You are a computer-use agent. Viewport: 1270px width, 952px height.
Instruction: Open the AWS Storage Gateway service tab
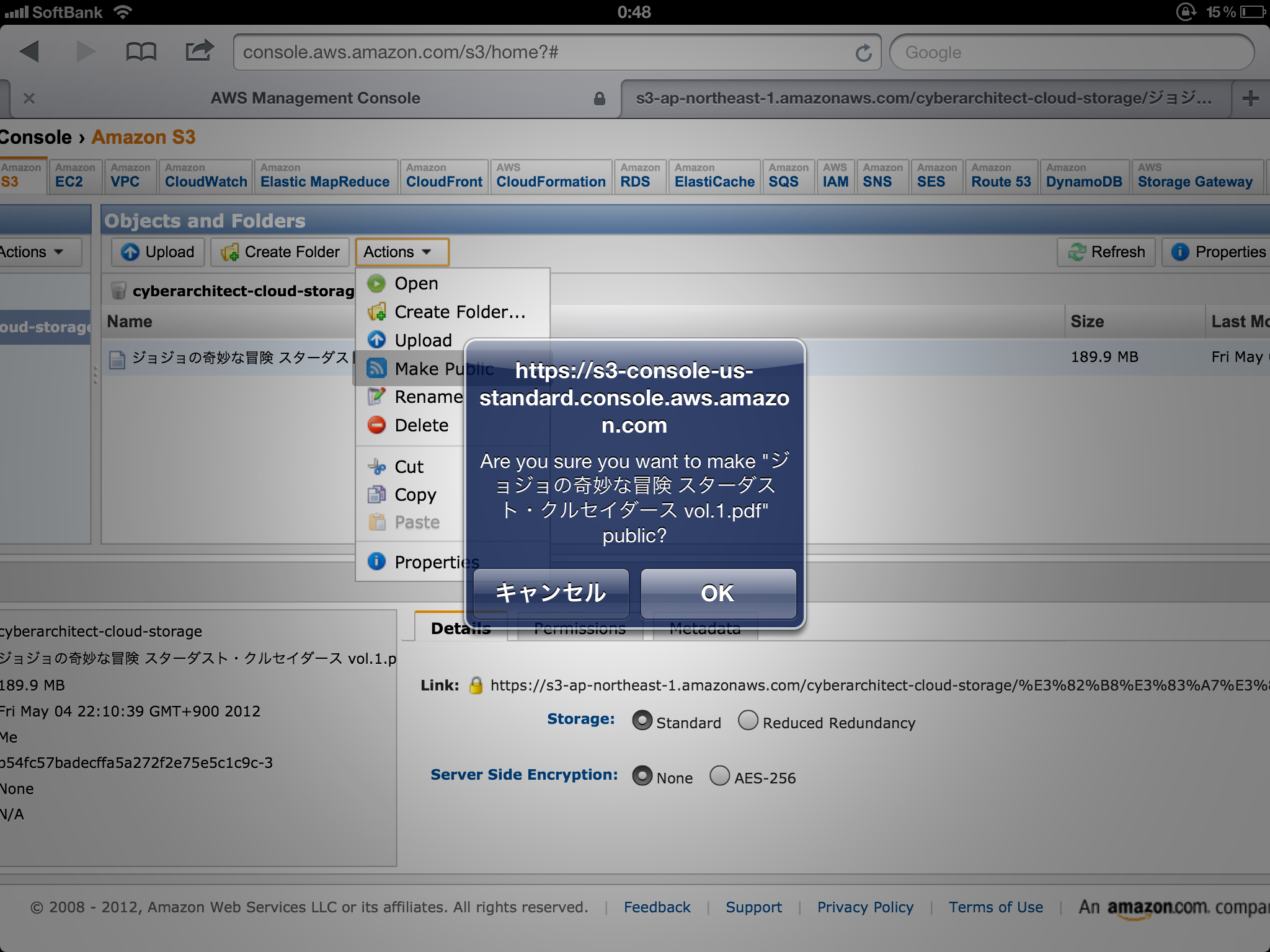click(1197, 176)
